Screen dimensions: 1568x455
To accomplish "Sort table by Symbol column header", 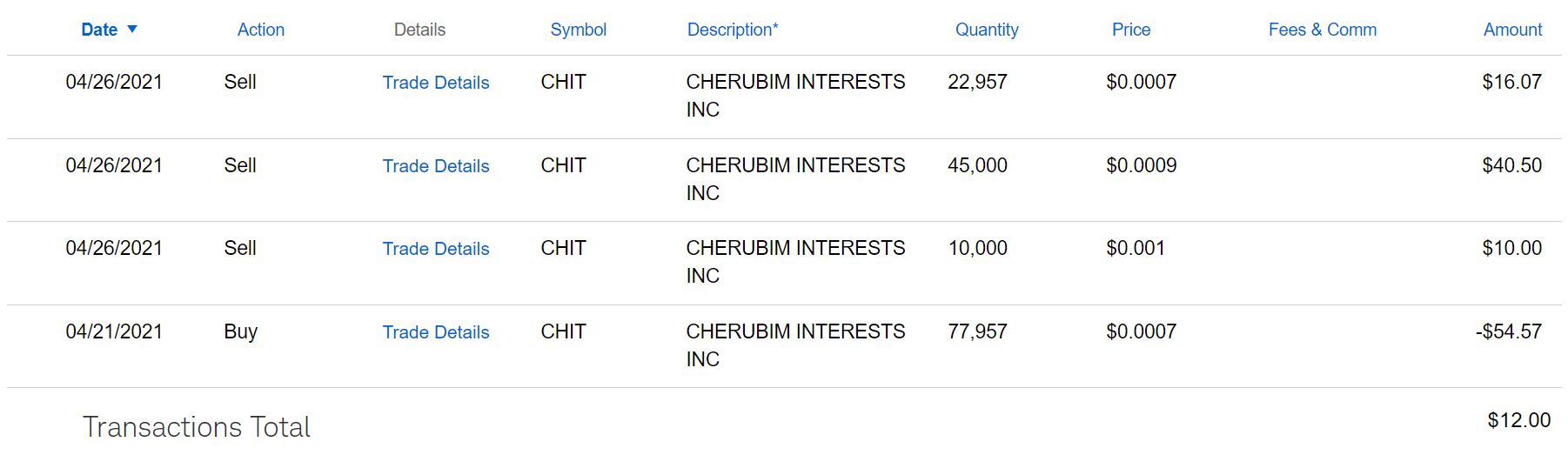I will pos(578,30).
